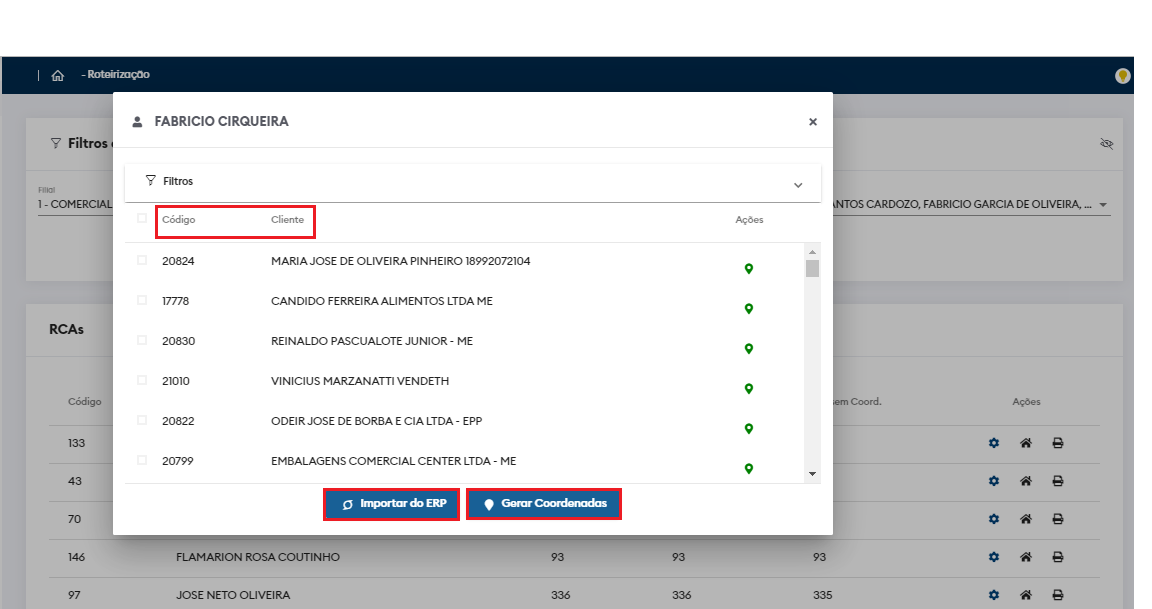
Task: Click the gear icon in RCA row 133
Action: coord(994,443)
